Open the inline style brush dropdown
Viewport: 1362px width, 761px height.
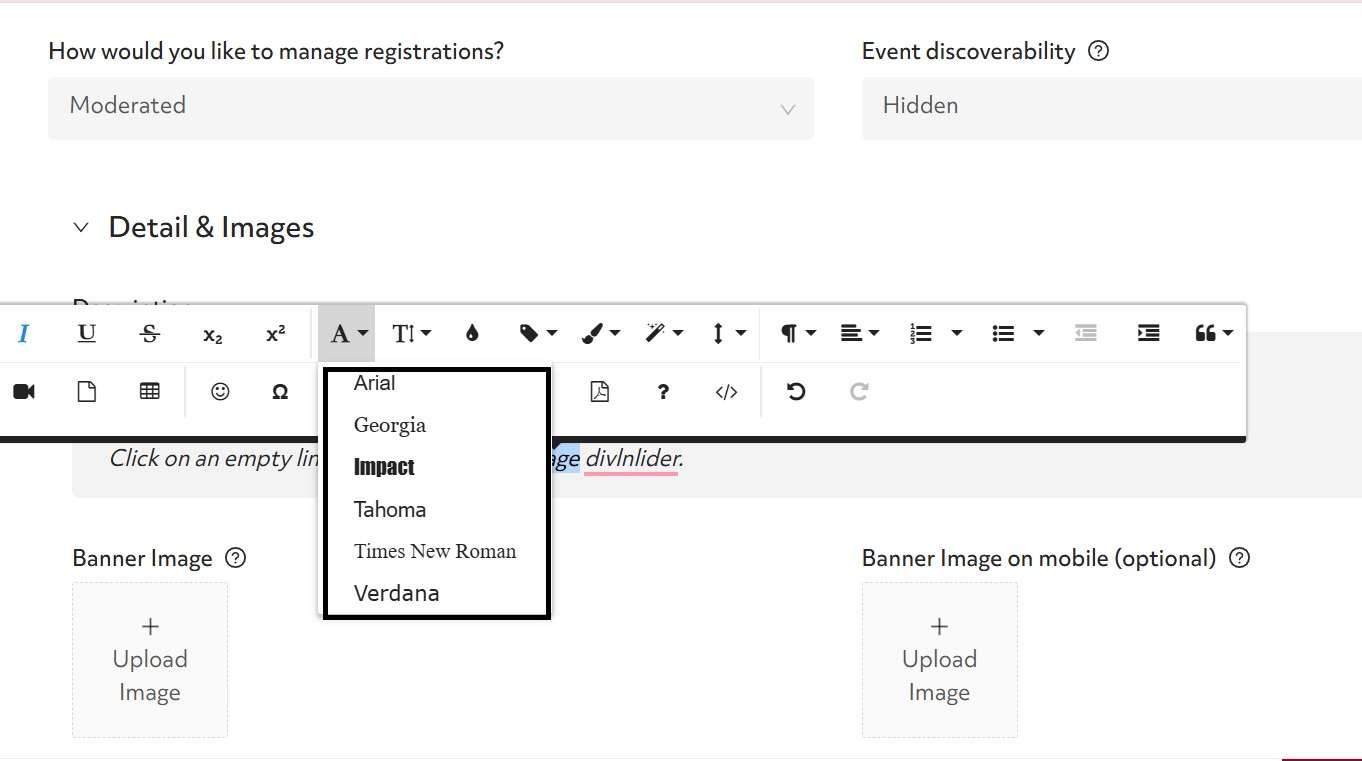coord(600,333)
